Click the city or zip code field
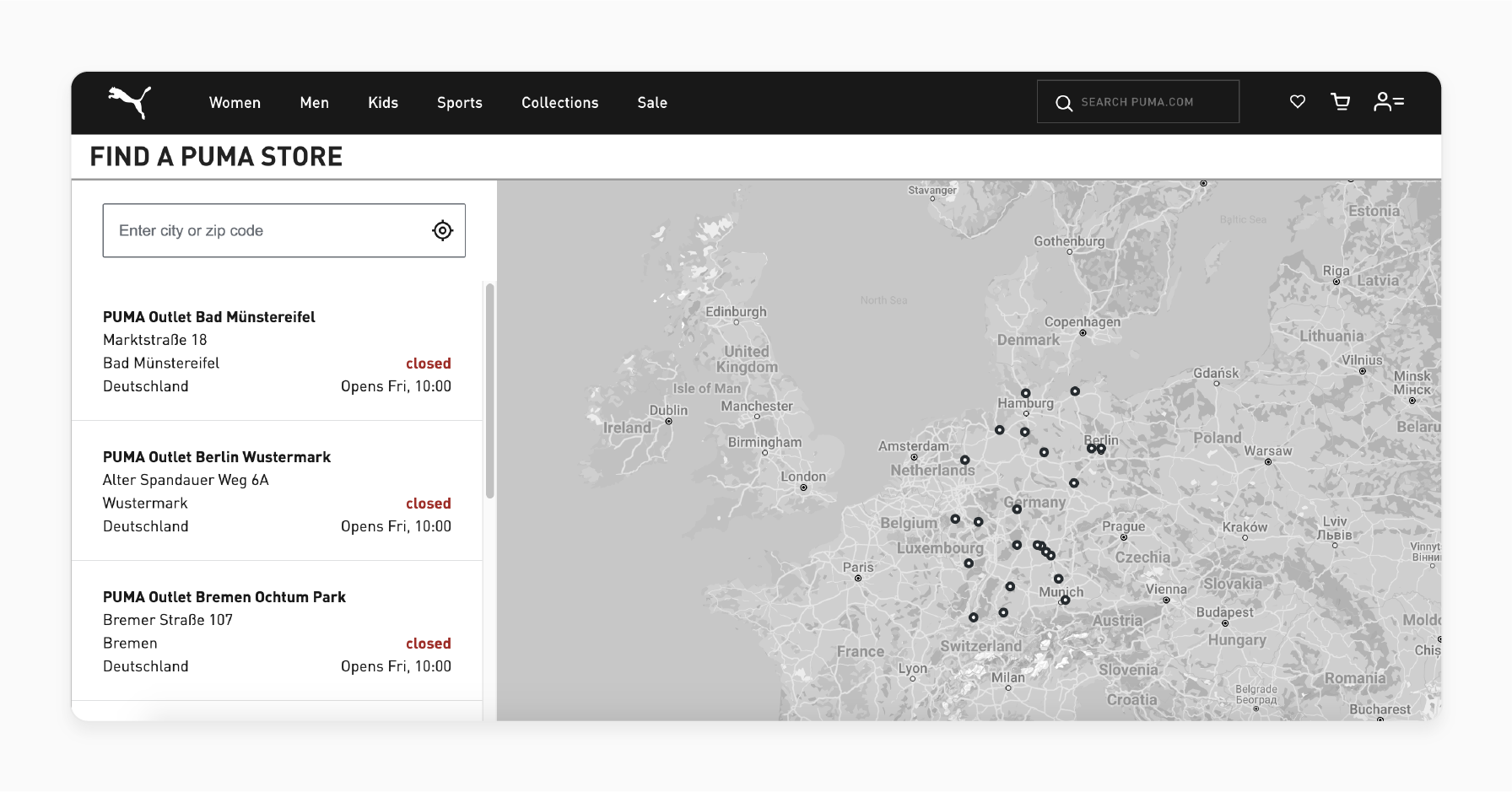 [x=284, y=230]
